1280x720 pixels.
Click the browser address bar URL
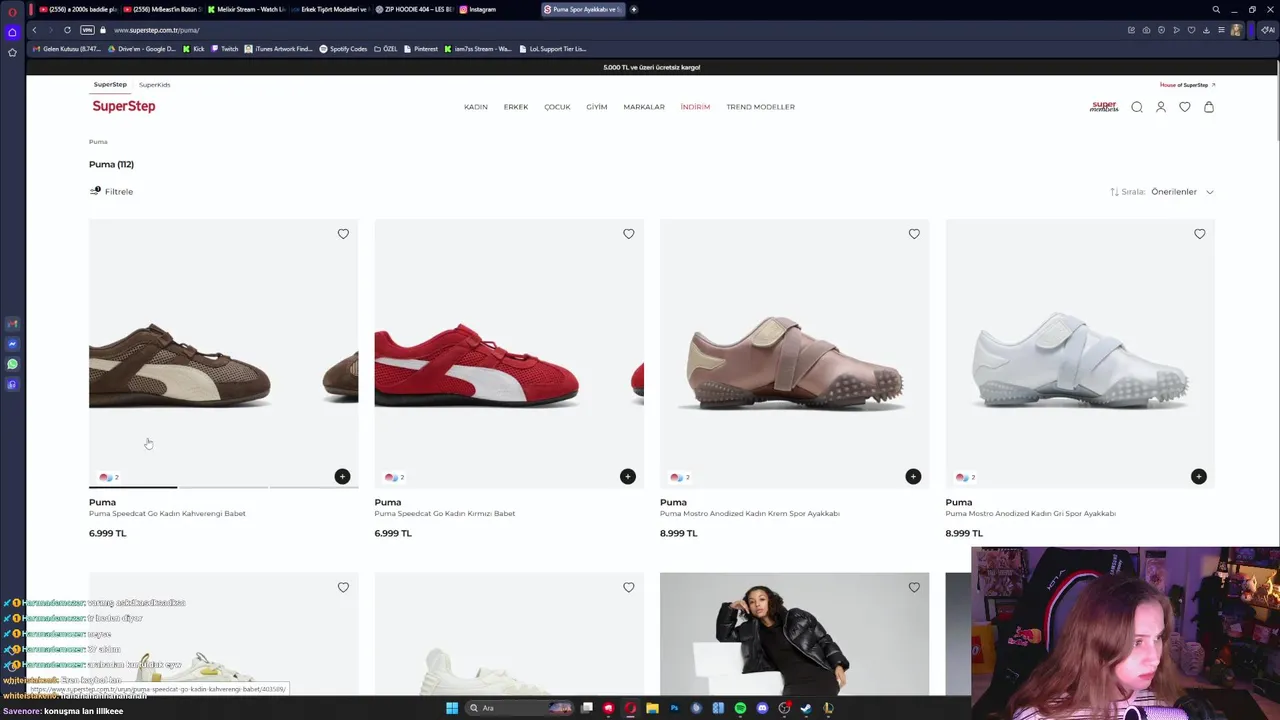pyautogui.click(x=157, y=30)
